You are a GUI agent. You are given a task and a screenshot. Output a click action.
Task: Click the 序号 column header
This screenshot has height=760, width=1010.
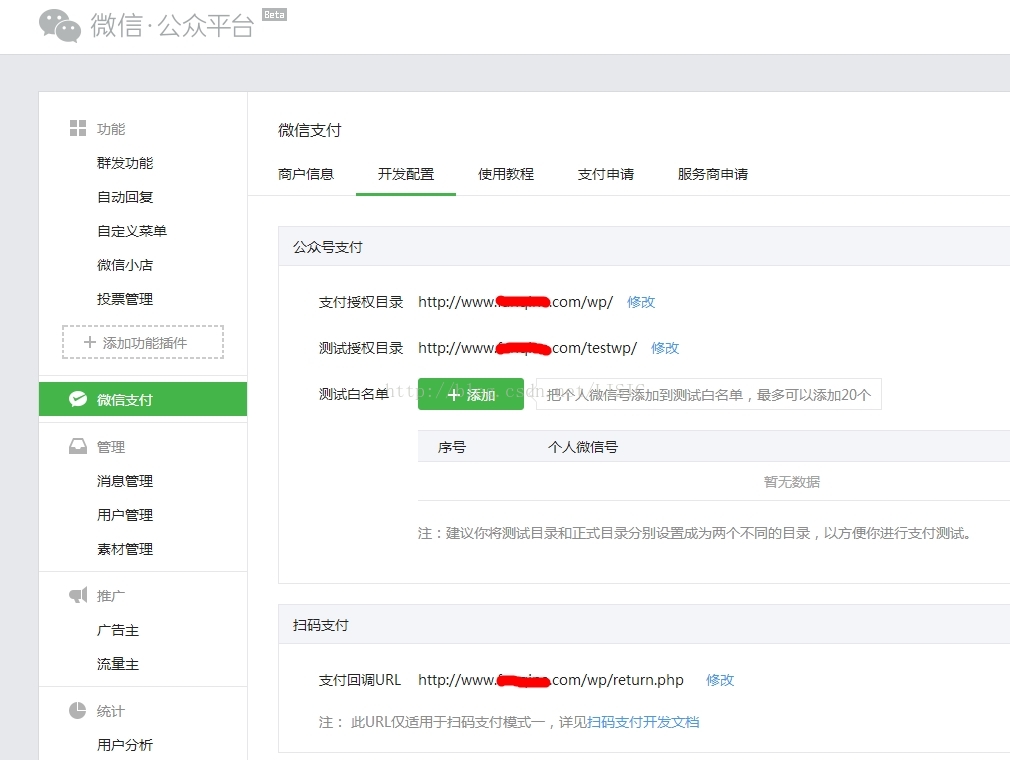click(x=452, y=447)
